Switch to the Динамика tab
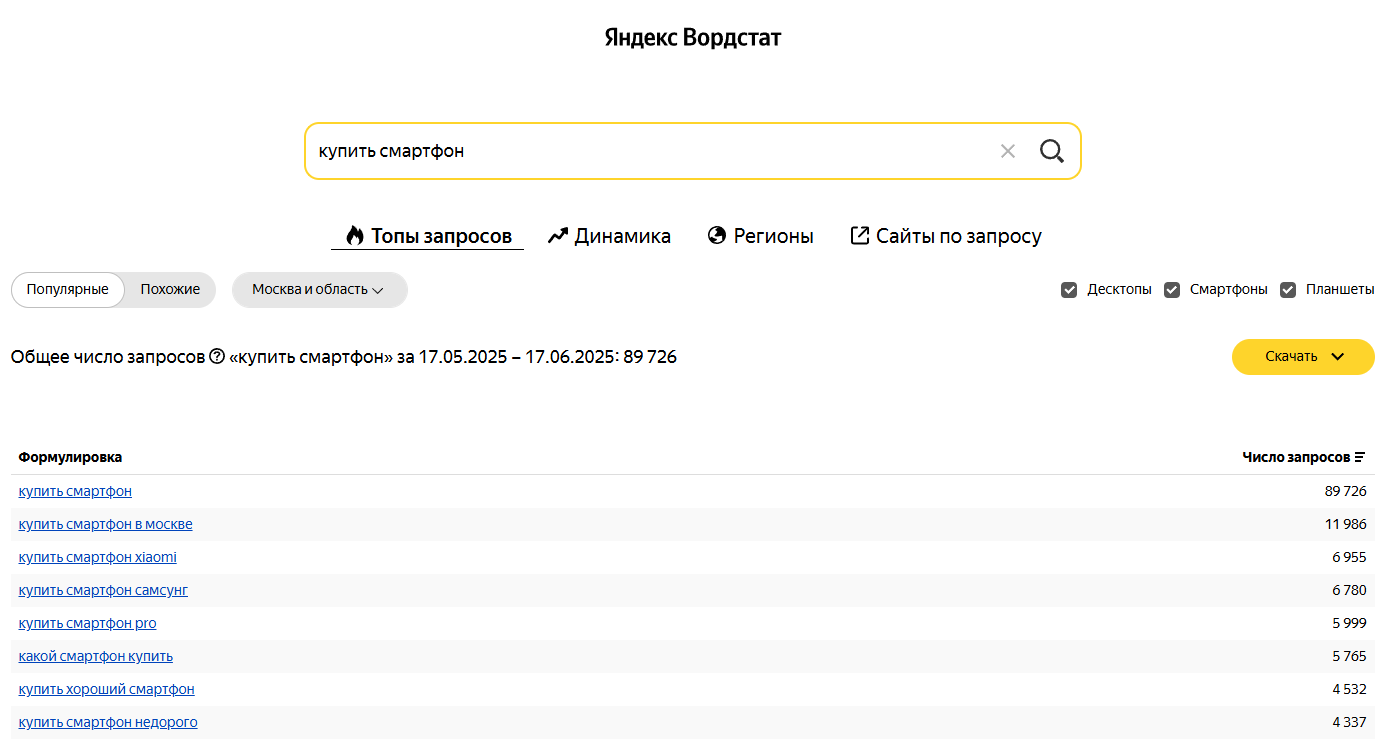The width and height of the screenshot is (1389, 749). coord(609,237)
